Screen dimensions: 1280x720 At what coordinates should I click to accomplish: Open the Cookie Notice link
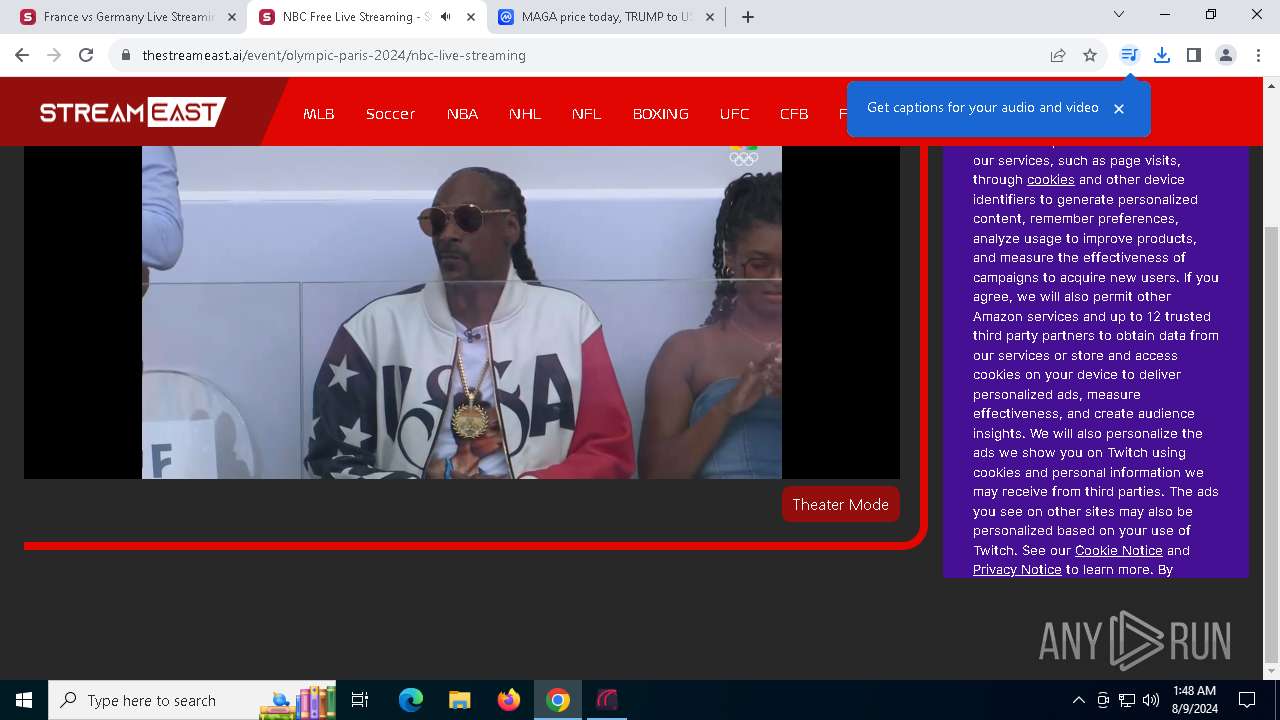1118,551
